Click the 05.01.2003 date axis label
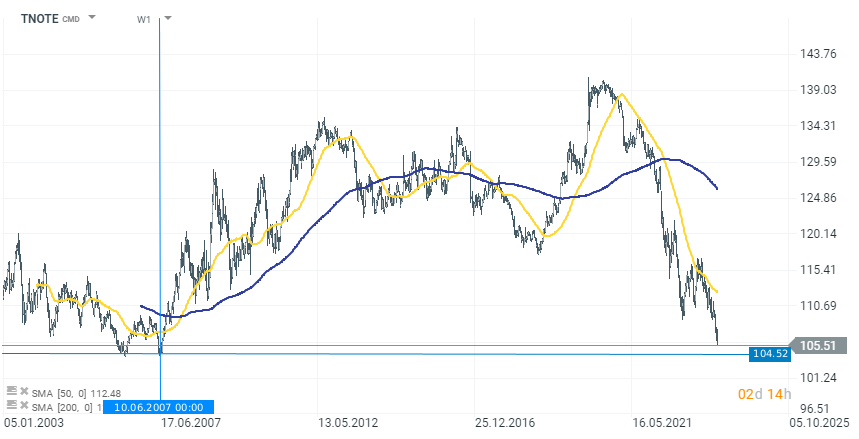The width and height of the screenshot is (859, 439). (x=33, y=423)
